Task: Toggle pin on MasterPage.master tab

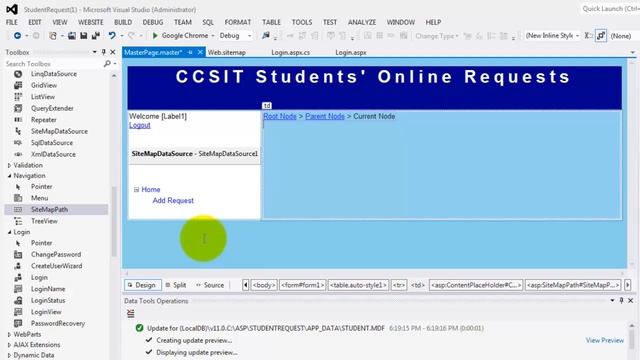Action: point(190,52)
